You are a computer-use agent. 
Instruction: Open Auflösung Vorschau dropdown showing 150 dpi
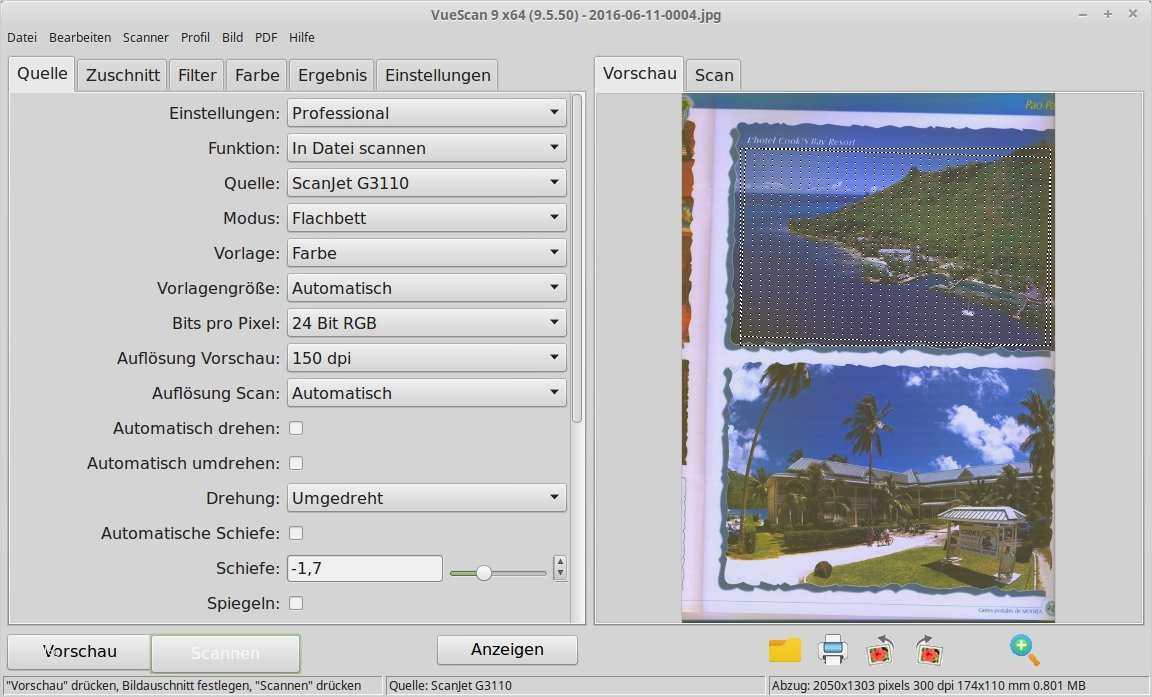(426, 358)
